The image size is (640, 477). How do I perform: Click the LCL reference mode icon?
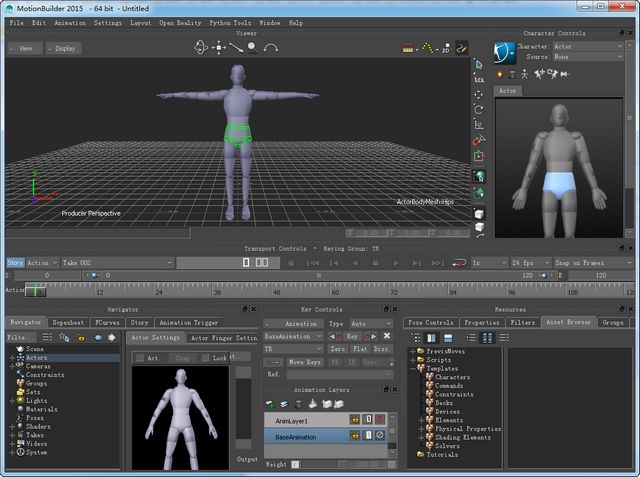(x=479, y=79)
